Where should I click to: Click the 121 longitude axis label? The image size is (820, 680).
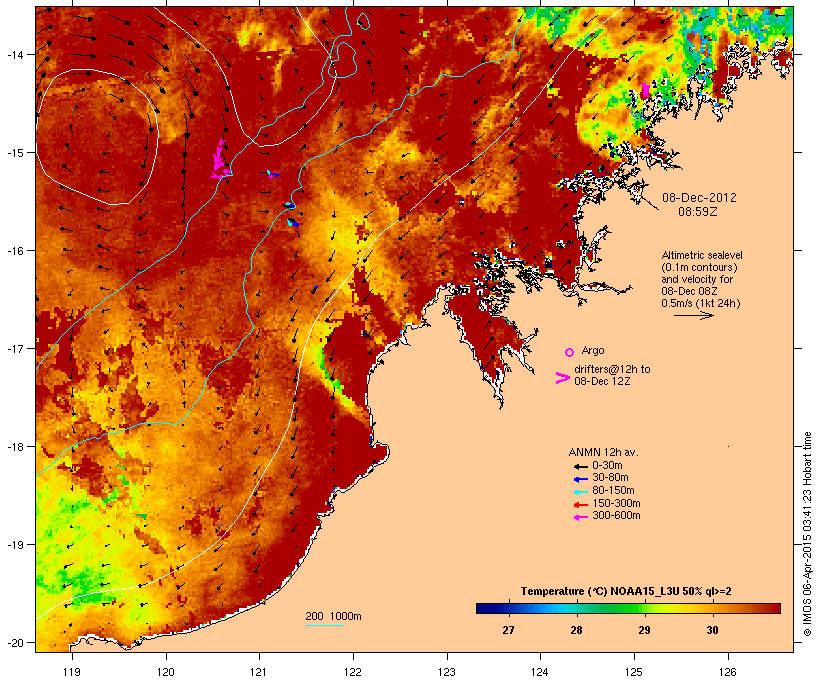click(x=259, y=672)
